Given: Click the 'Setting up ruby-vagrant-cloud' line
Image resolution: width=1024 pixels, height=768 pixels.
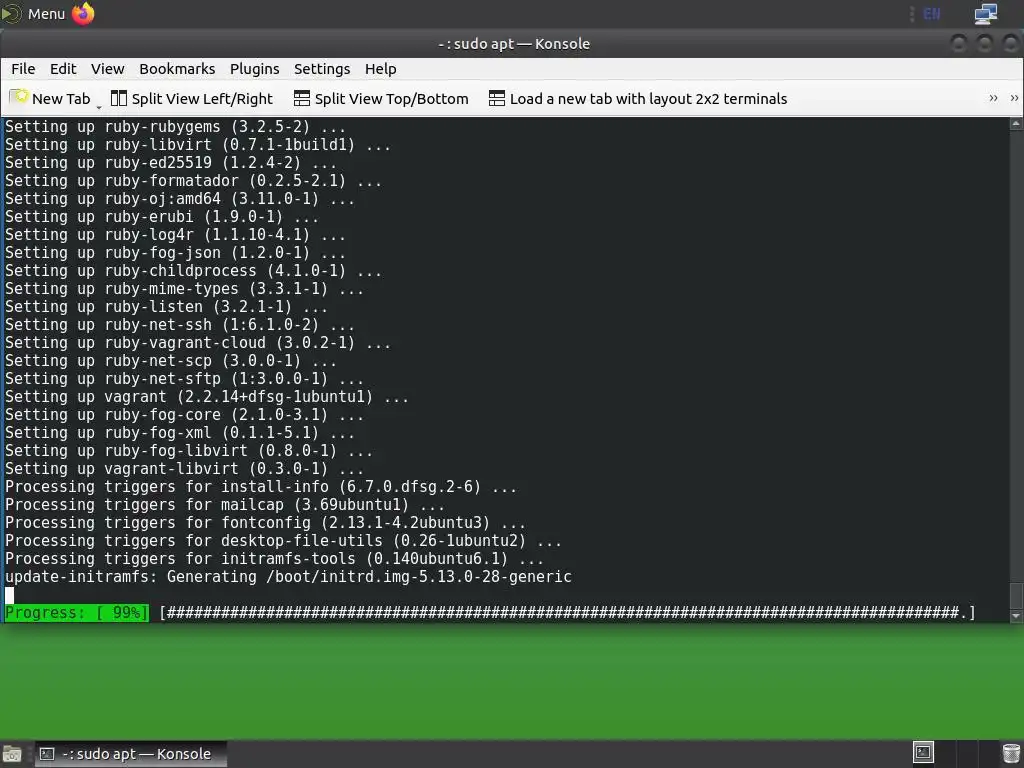Looking at the screenshot, I should 198,343.
